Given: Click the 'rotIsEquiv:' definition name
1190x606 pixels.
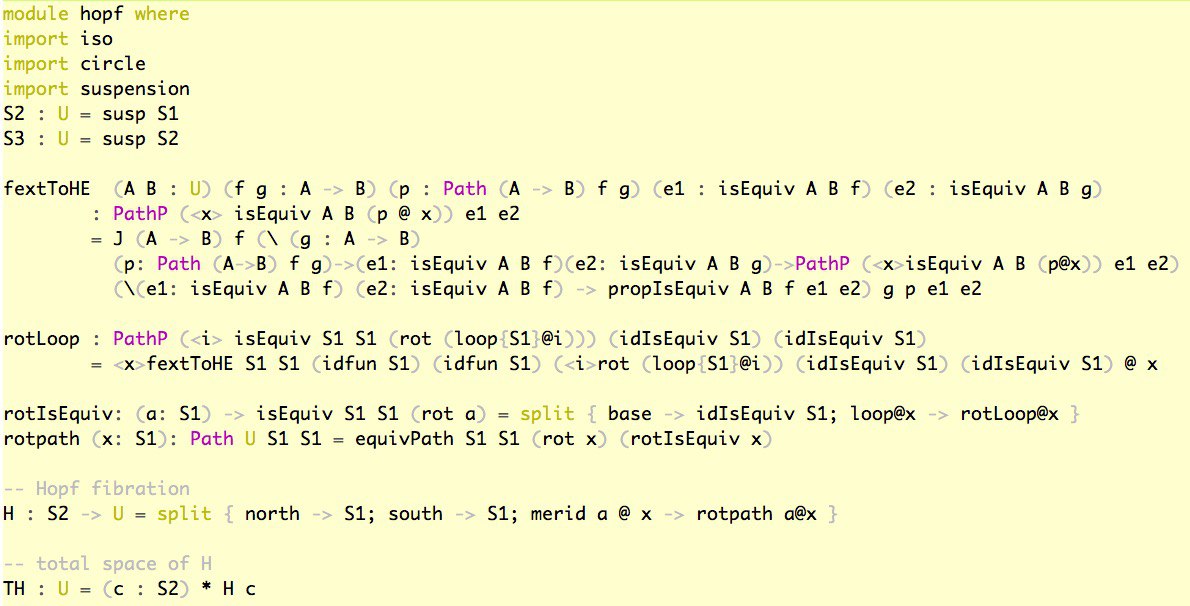Looking at the screenshot, I should click(x=63, y=414).
